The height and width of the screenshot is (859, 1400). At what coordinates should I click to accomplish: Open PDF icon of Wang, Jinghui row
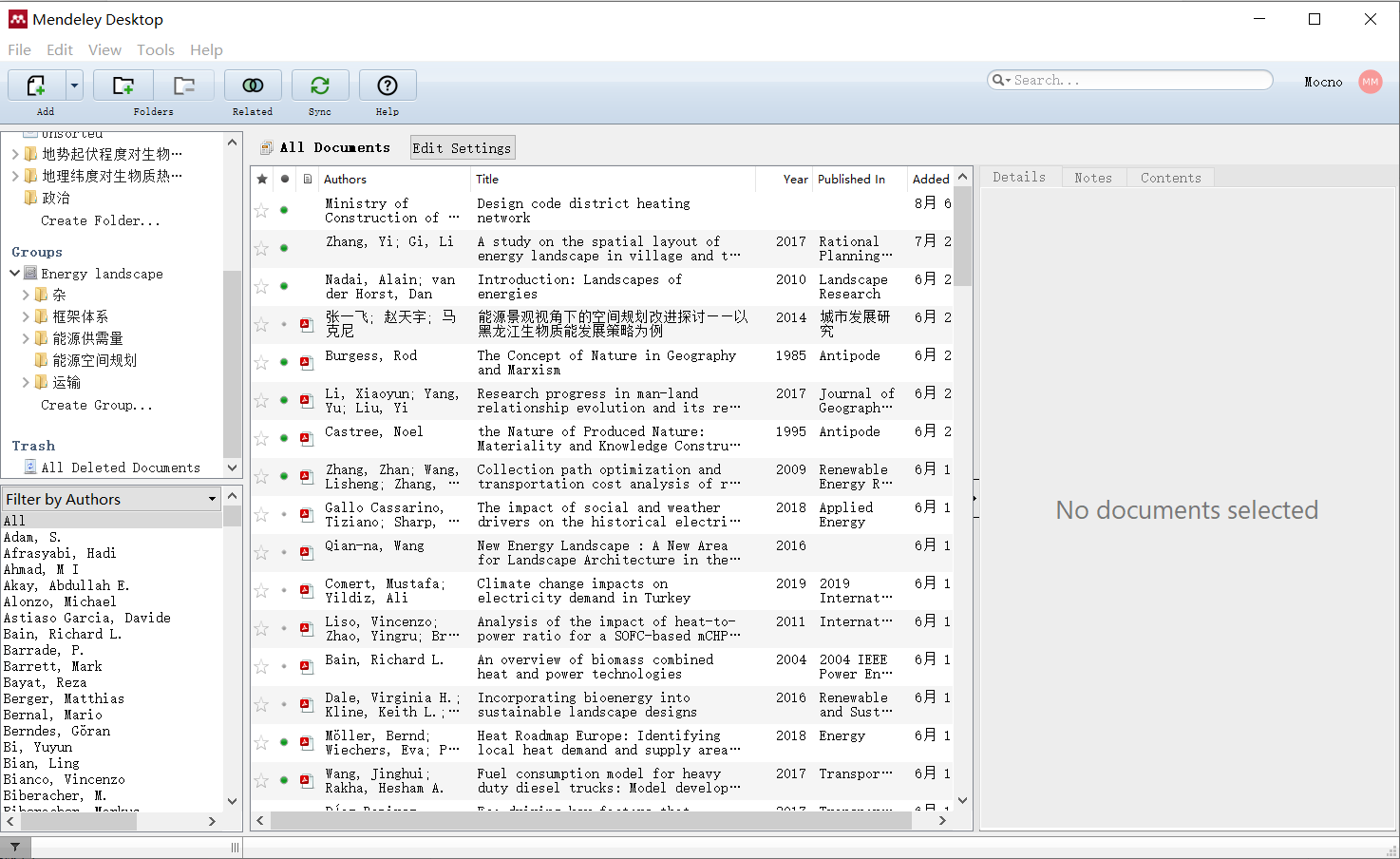307,780
